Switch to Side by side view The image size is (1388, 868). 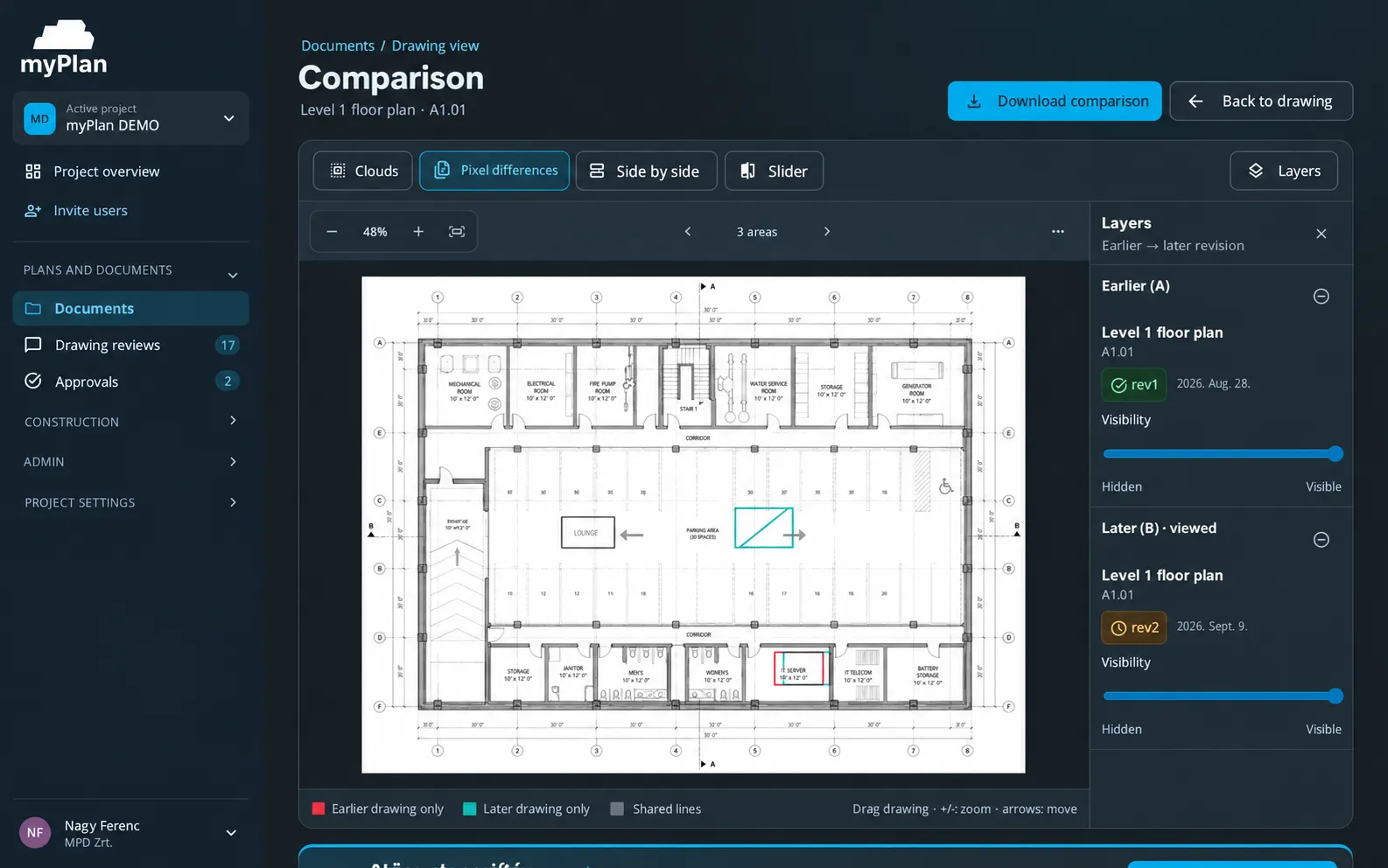pos(647,171)
